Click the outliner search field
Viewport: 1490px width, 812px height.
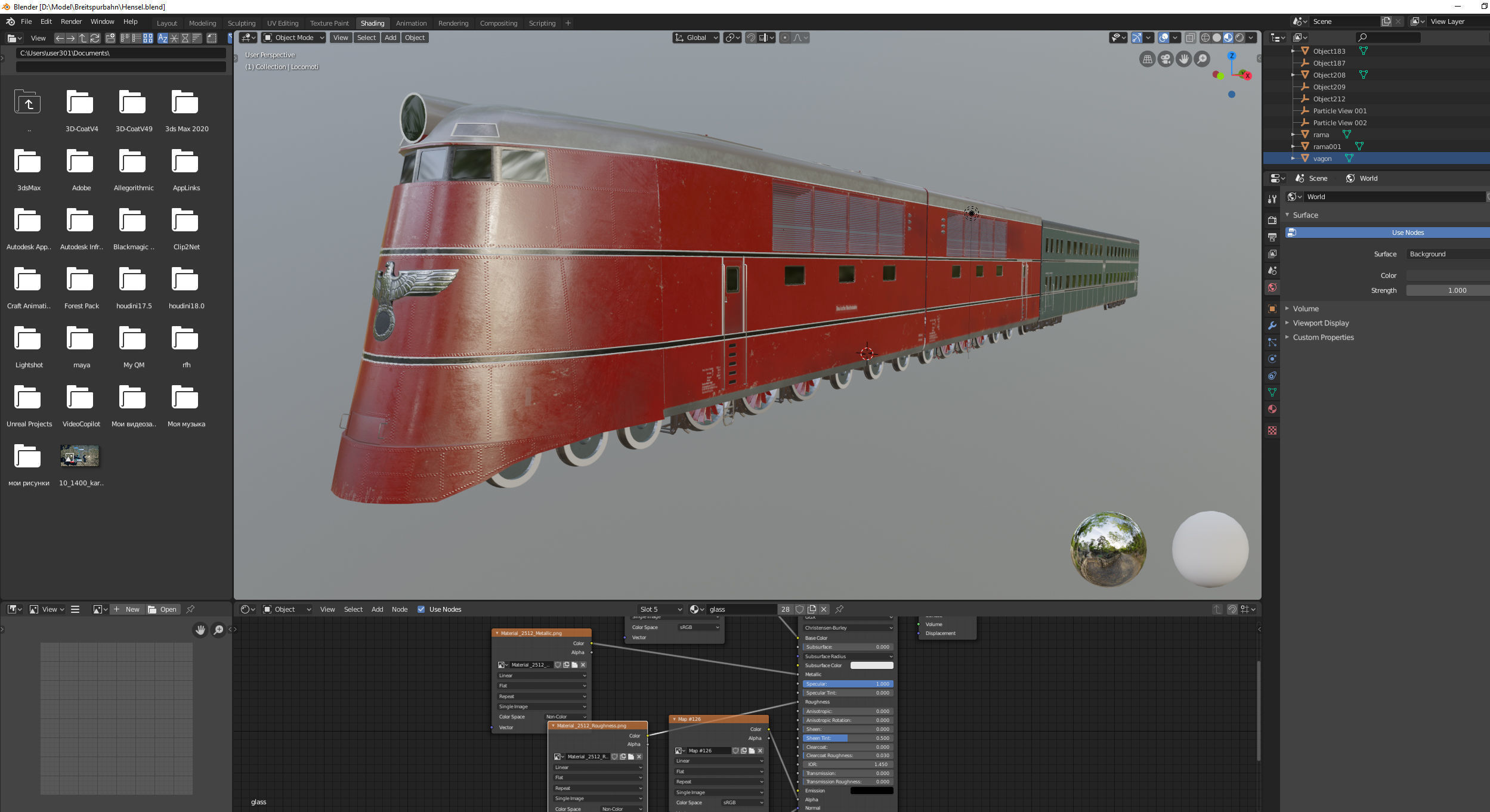[x=1387, y=37]
